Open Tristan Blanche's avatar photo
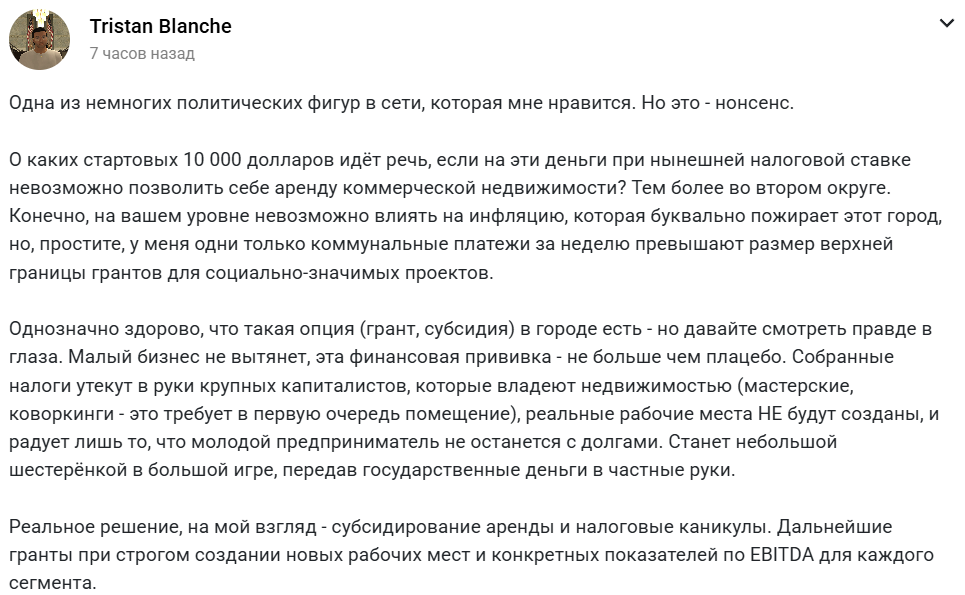The height and width of the screenshot is (595, 965). 39,39
